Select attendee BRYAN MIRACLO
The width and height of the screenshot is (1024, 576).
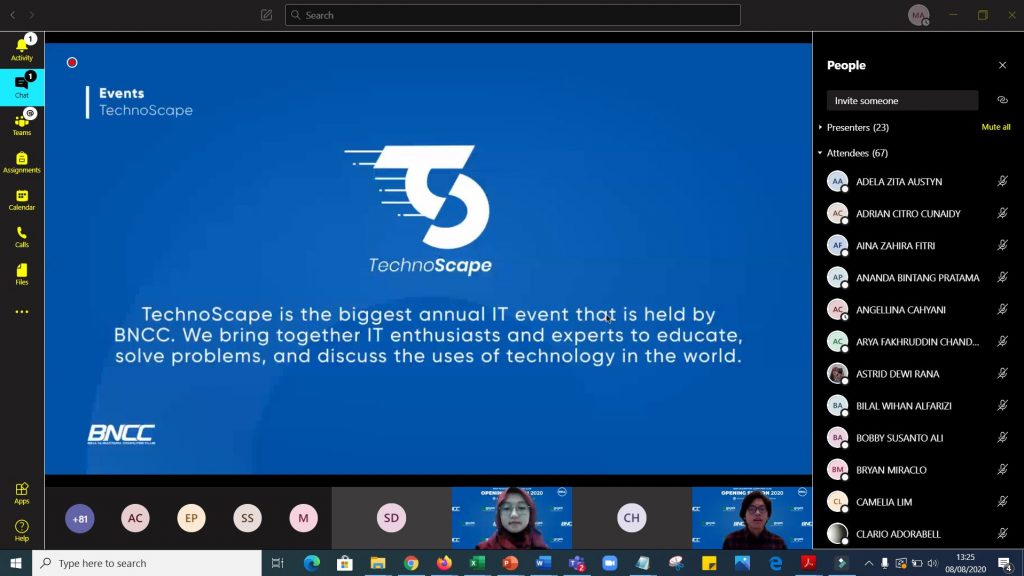[x=918, y=470]
